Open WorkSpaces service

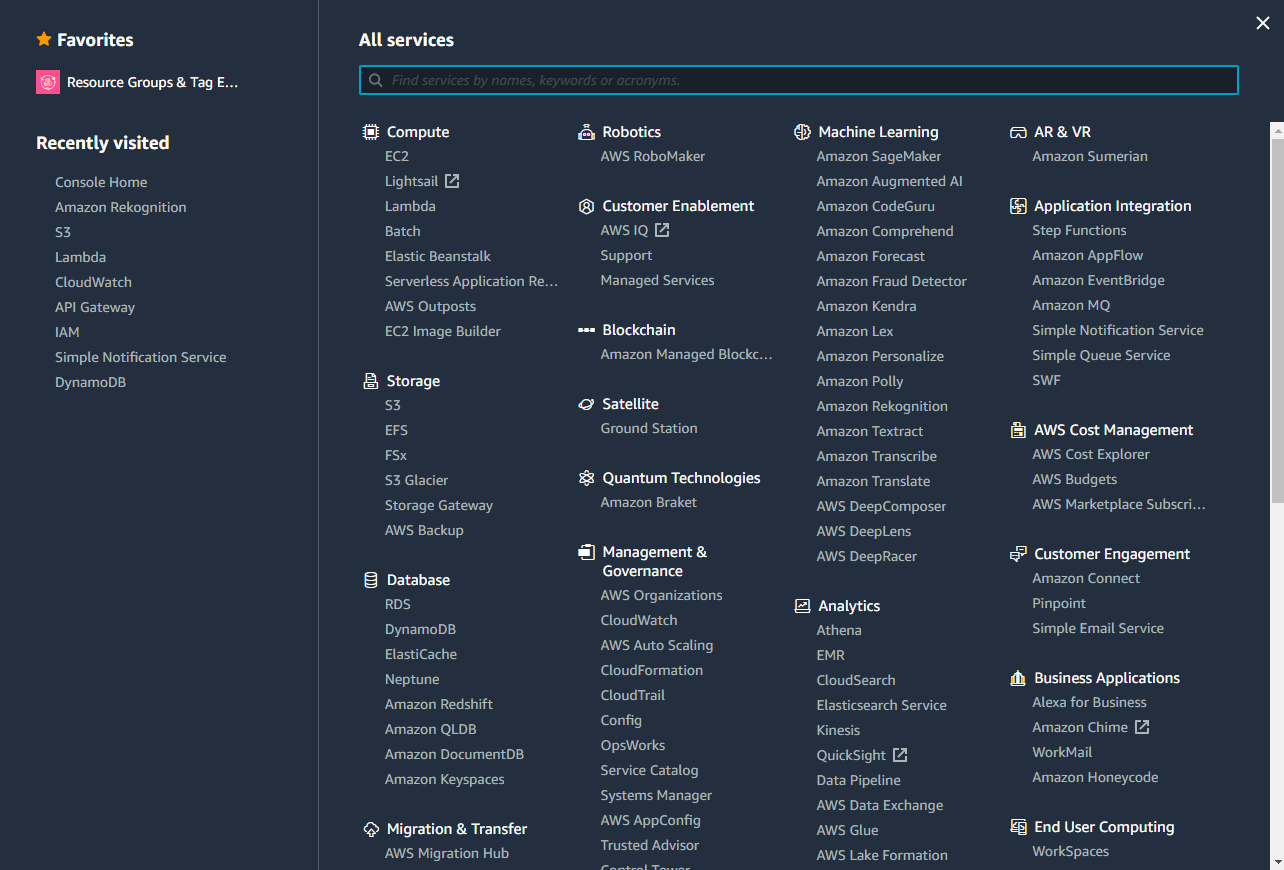click(x=1071, y=851)
